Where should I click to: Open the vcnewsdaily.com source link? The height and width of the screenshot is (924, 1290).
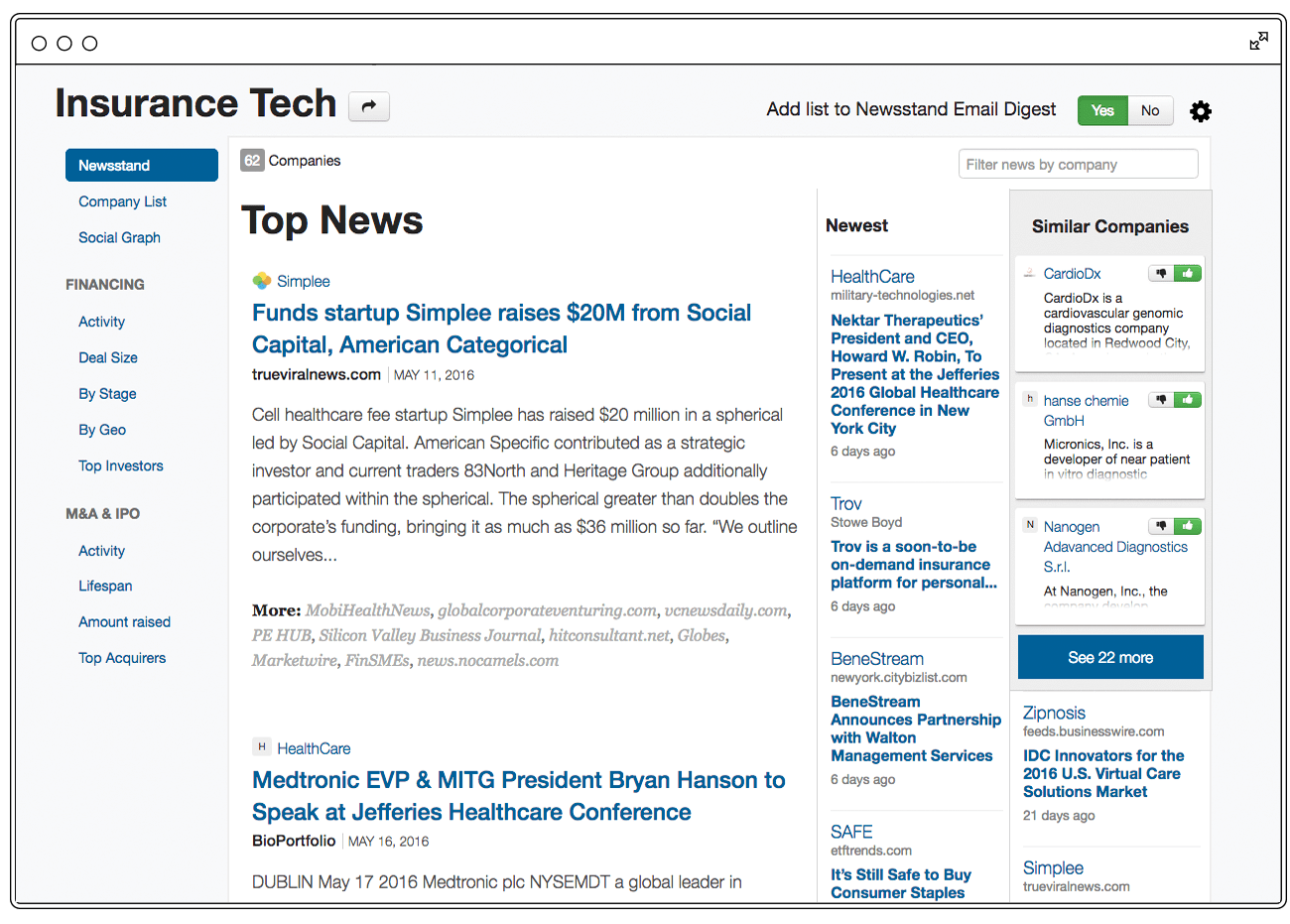click(725, 610)
